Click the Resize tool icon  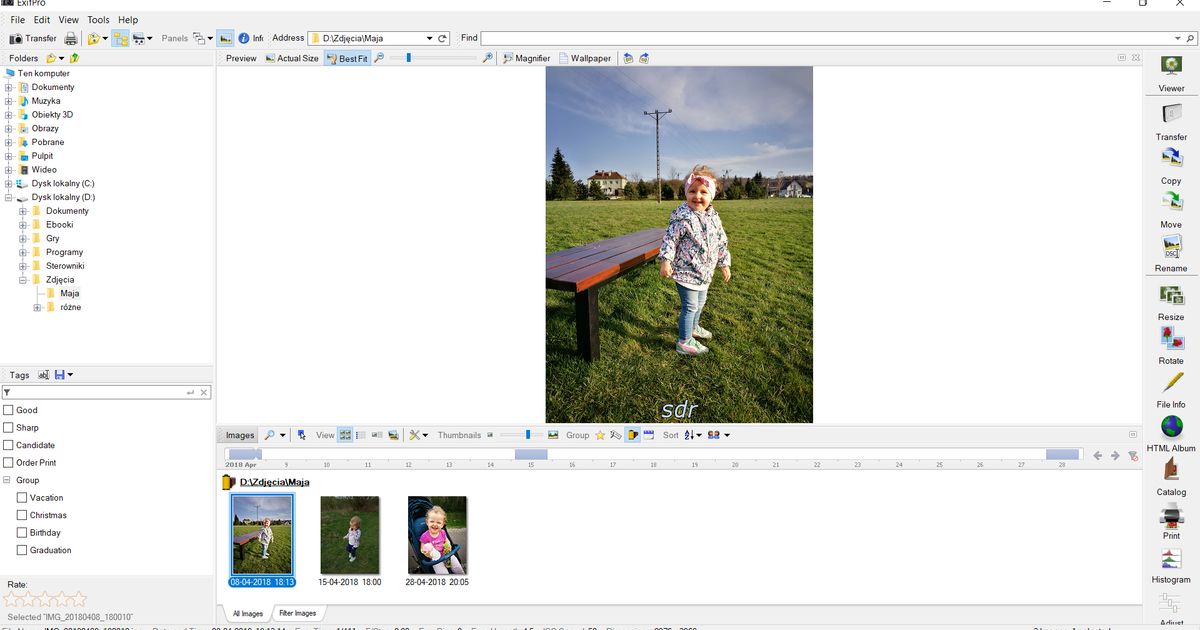click(x=1171, y=296)
